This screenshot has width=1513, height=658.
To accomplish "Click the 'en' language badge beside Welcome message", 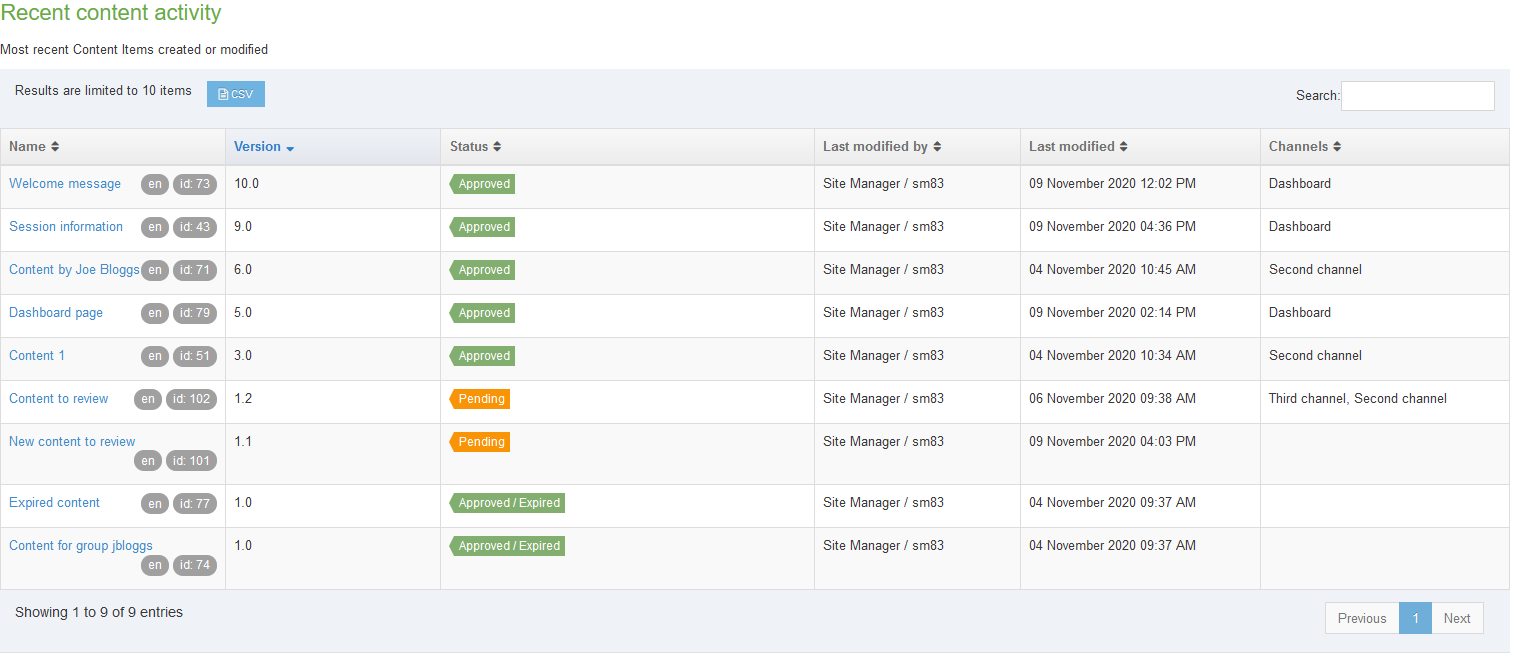I will coord(155,184).
